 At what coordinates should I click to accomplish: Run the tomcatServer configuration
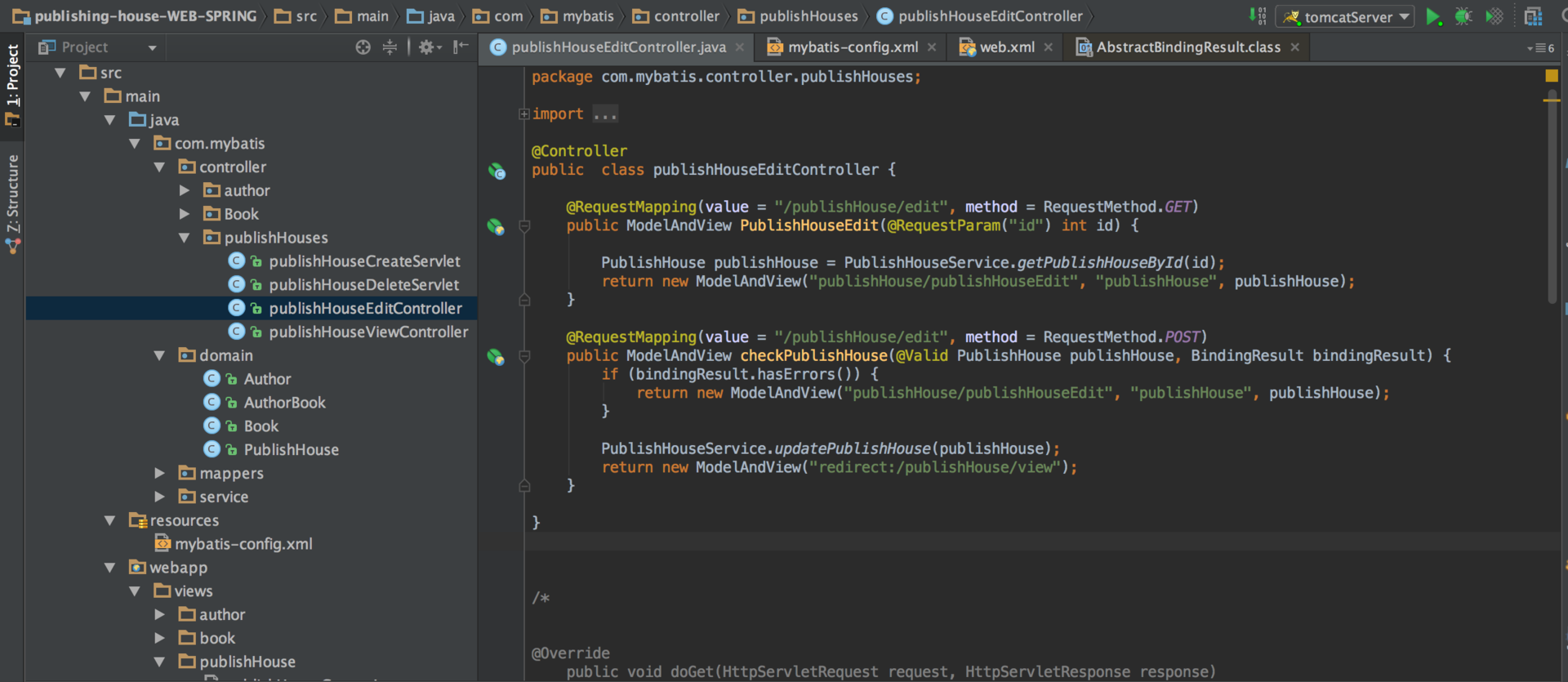(x=1432, y=16)
